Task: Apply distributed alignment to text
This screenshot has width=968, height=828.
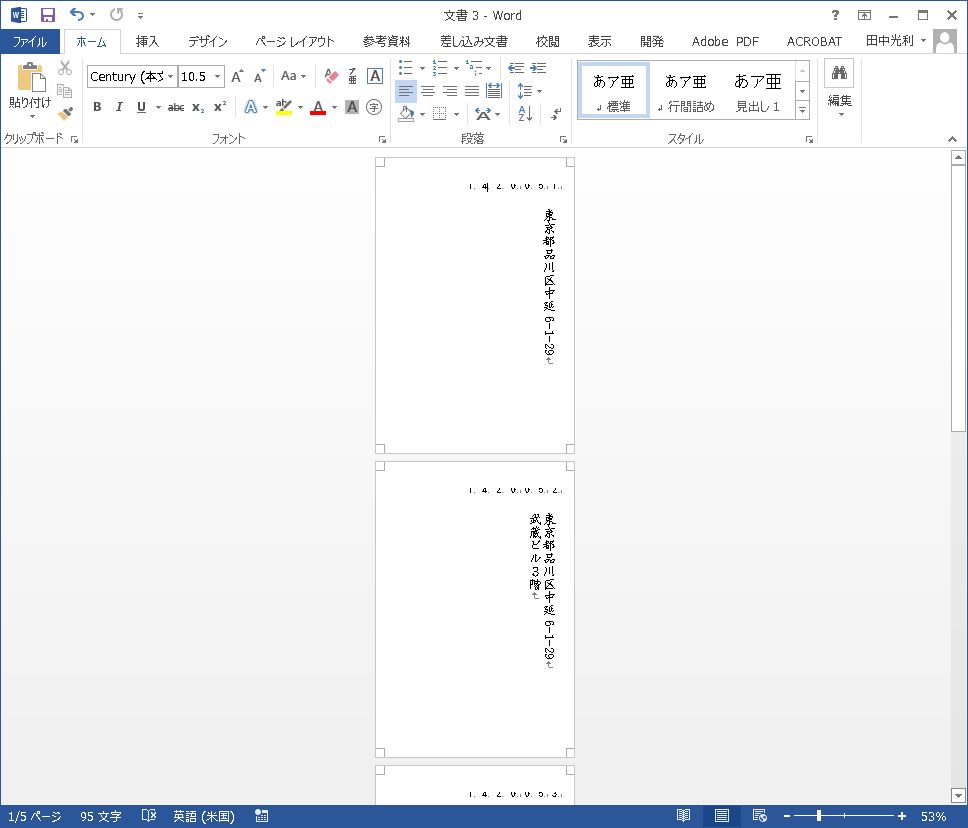Action: tap(494, 91)
